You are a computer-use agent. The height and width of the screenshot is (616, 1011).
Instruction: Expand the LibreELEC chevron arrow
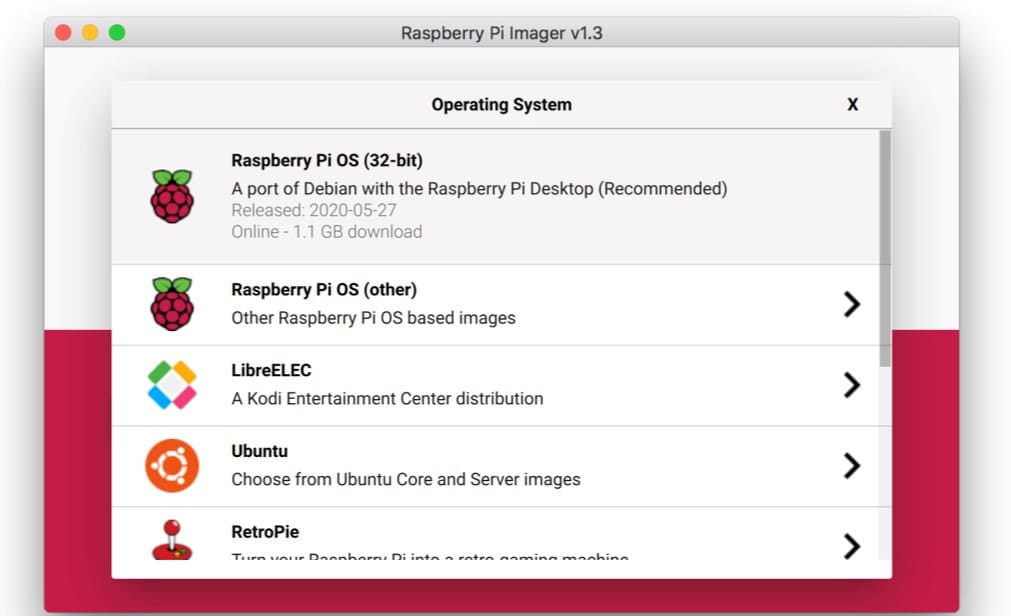852,385
